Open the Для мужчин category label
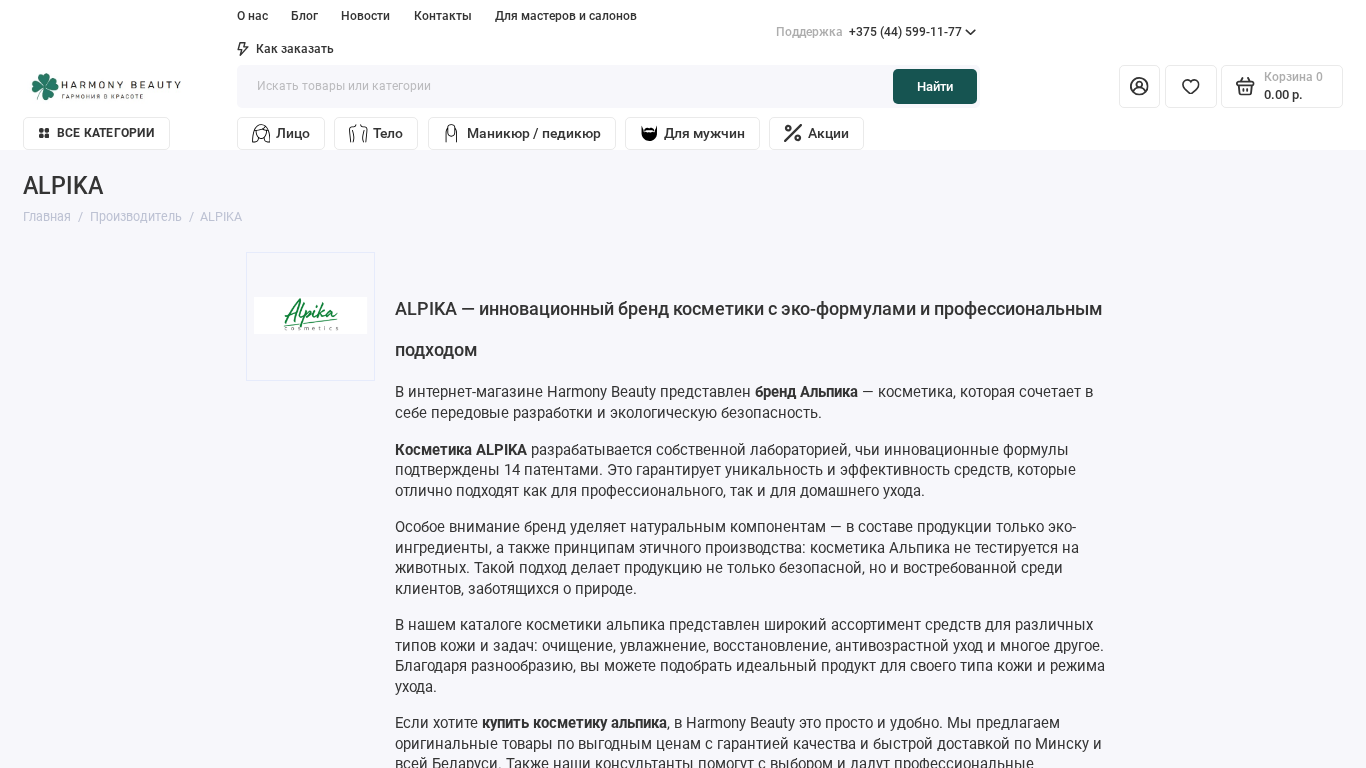Image resolution: width=1366 pixels, height=768 pixels. pos(704,133)
